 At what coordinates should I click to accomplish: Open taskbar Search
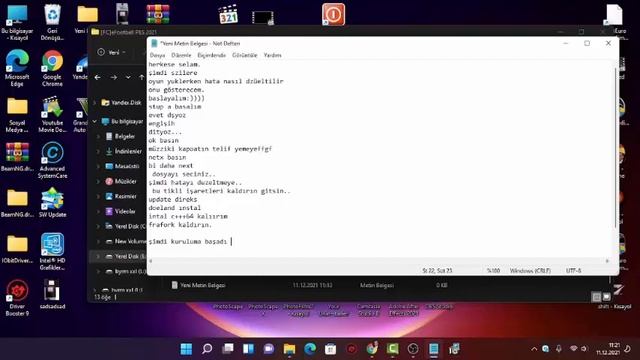click(207, 349)
